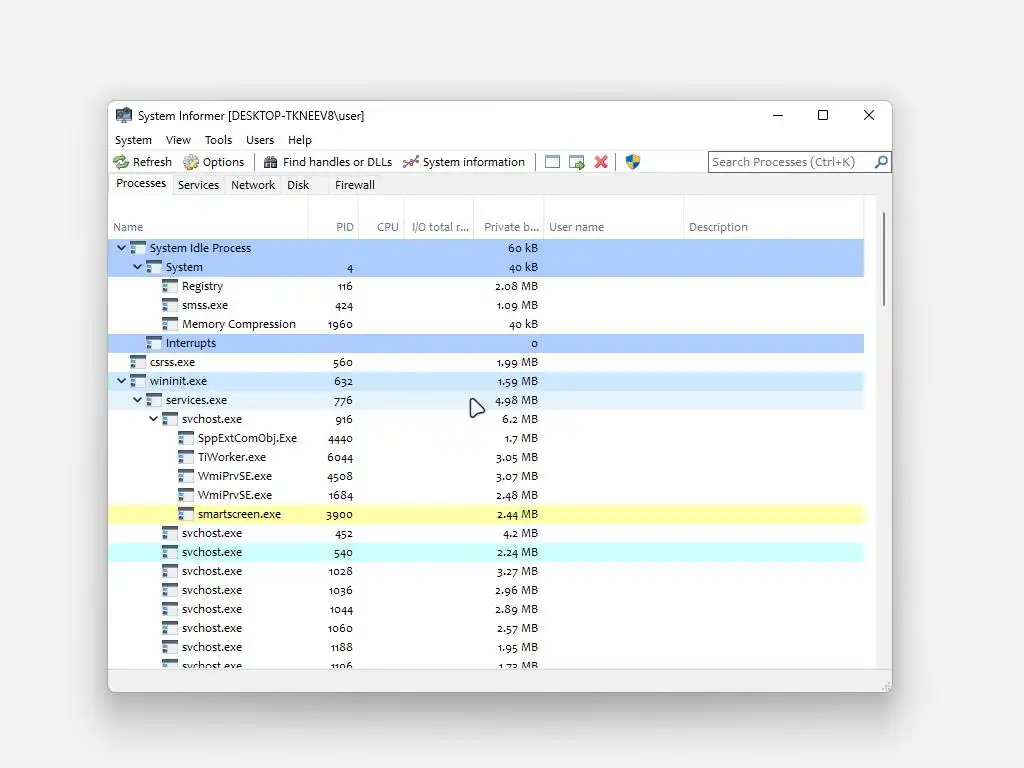This screenshot has height=768, width=1024.
Task: Select the WmiPrvSE.exe row with PID 4508
Action: pos(486,476)
